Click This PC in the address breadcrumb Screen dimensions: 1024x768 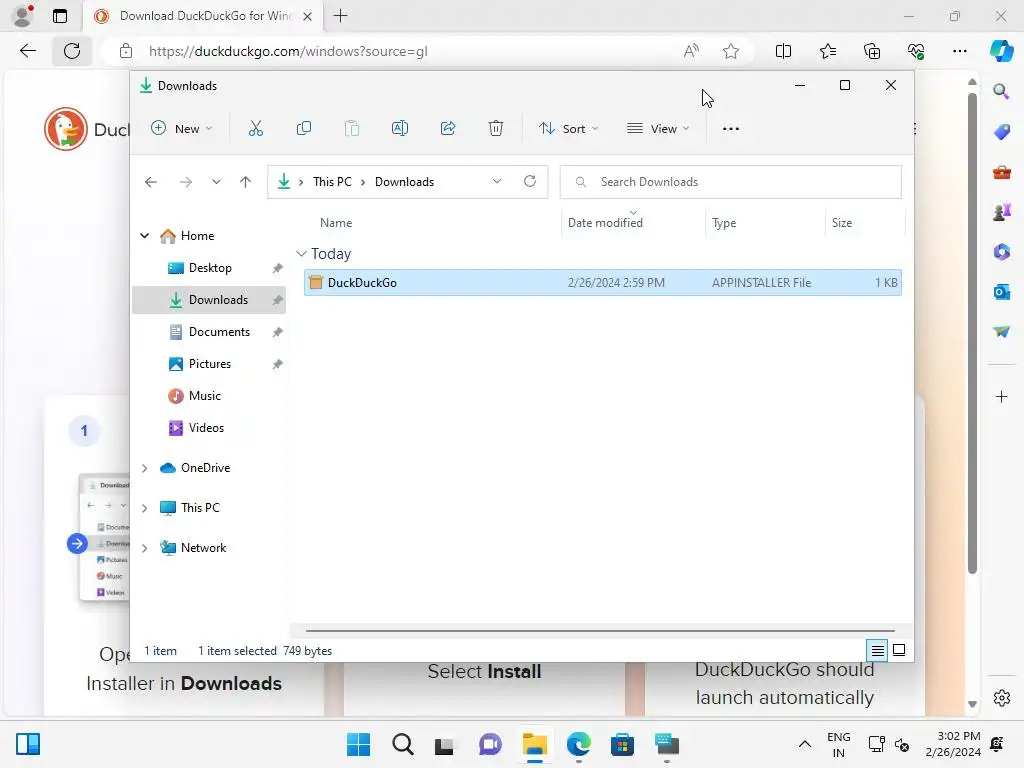(x=332, y=182)
